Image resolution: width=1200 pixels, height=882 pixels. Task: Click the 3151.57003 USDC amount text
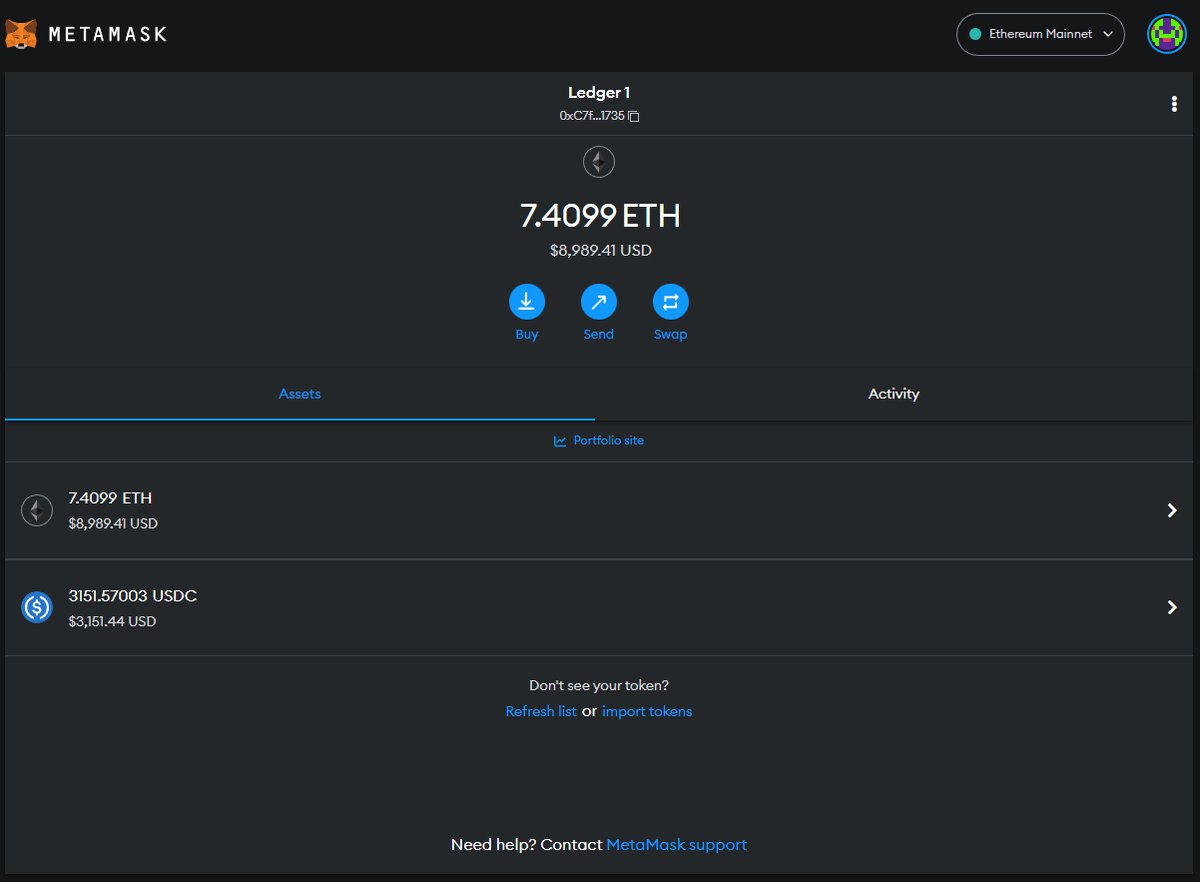point(132,596)
